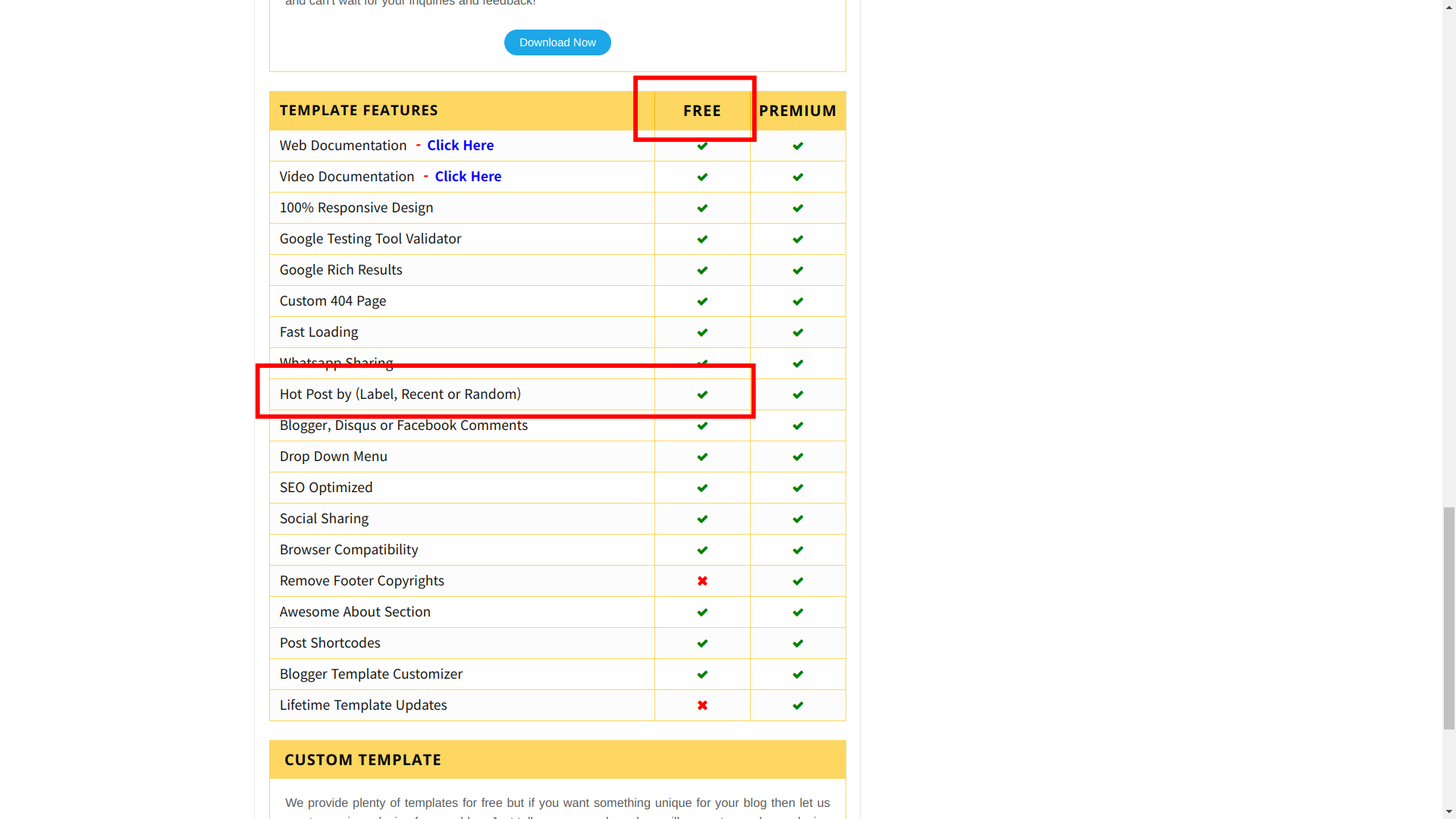Click scrollbar down arrow at bottom right
This screenshot has width=1456, height=819.
click(x=1448, y=812)
